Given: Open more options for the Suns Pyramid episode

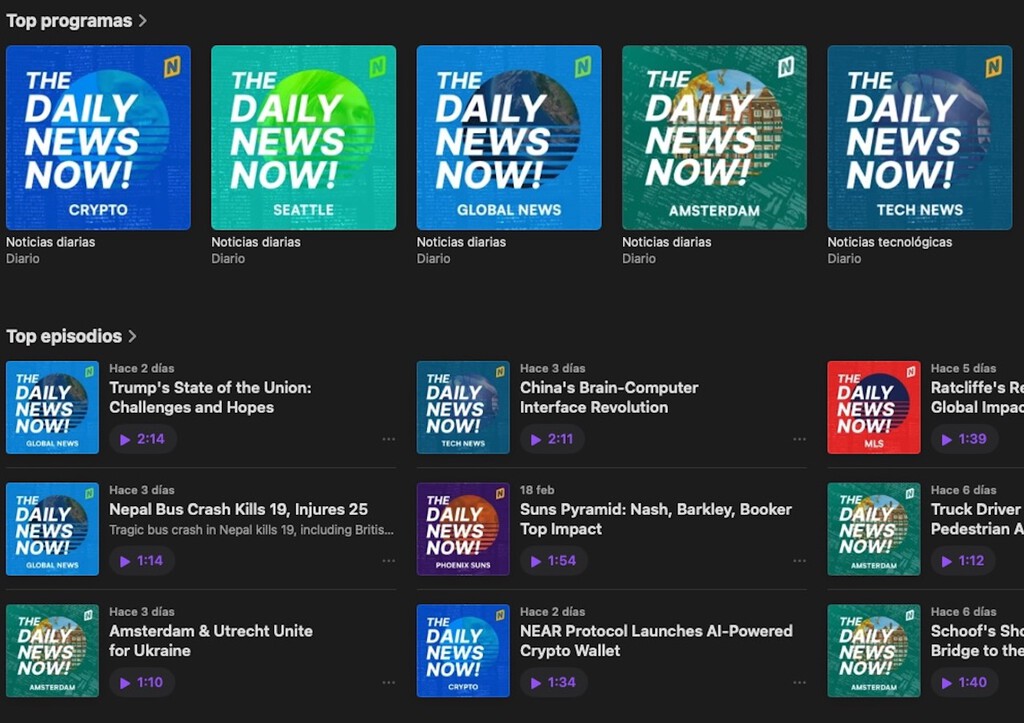Looking at the screenshot, I should point(800,561).
